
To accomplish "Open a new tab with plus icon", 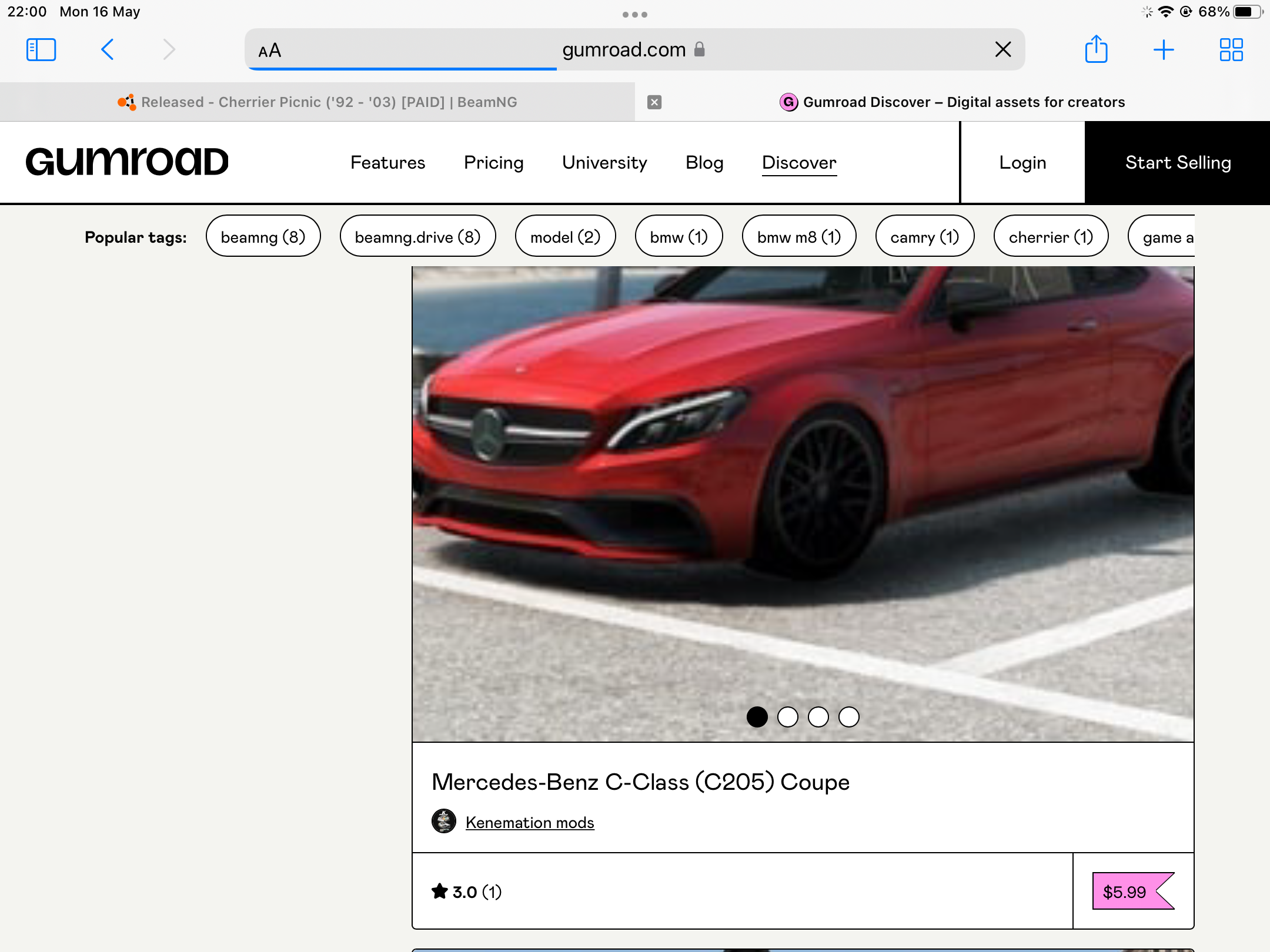I will pyautogui.click(x=1164, y=50).
